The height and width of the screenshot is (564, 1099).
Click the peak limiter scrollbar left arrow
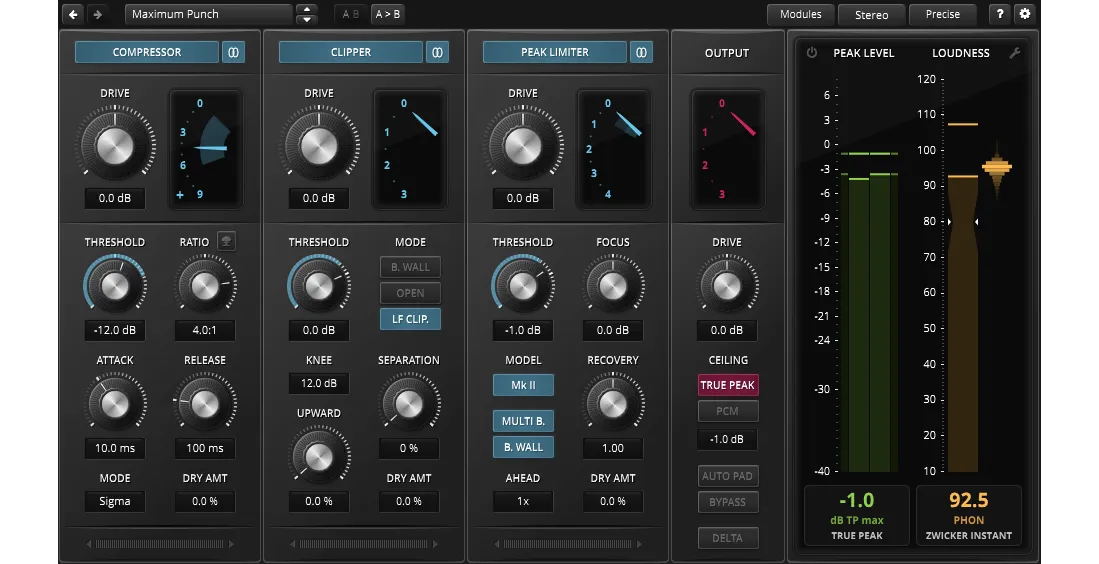tap(497, 544)
